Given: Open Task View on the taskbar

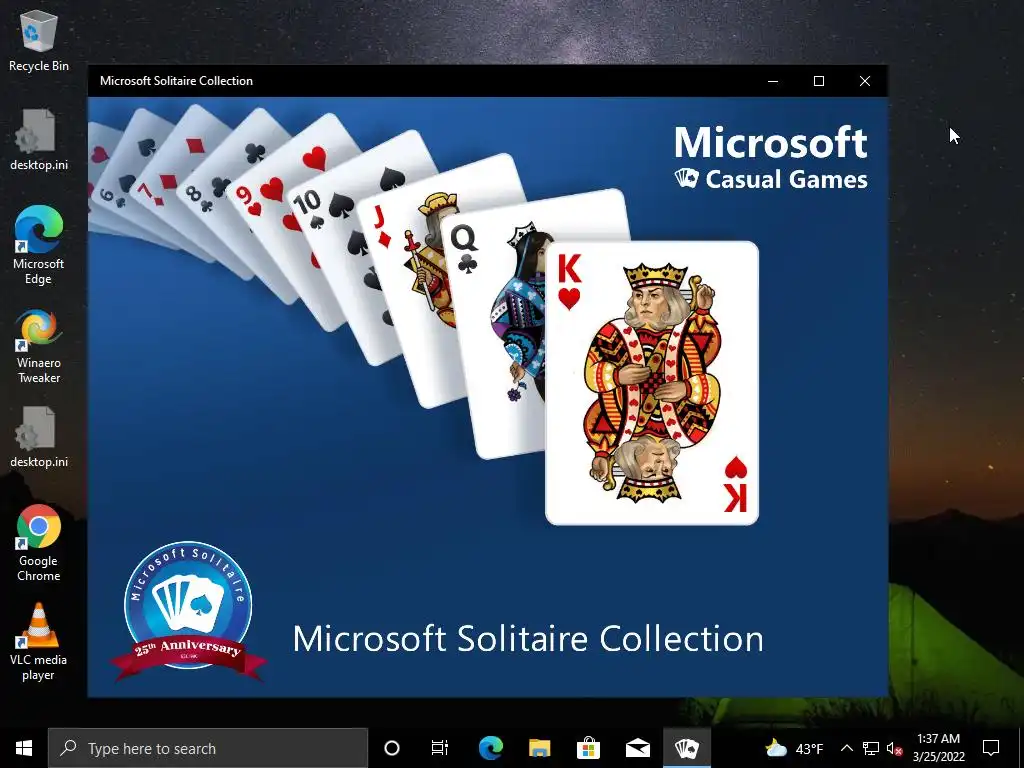Looking at the screenshot, I should [x=440, y=748].
